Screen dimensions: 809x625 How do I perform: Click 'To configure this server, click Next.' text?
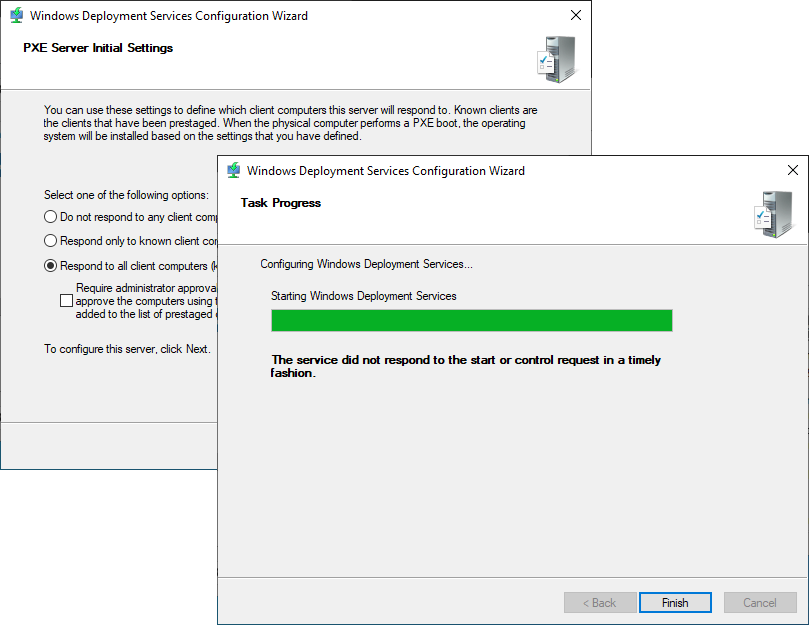coord(127,349)
